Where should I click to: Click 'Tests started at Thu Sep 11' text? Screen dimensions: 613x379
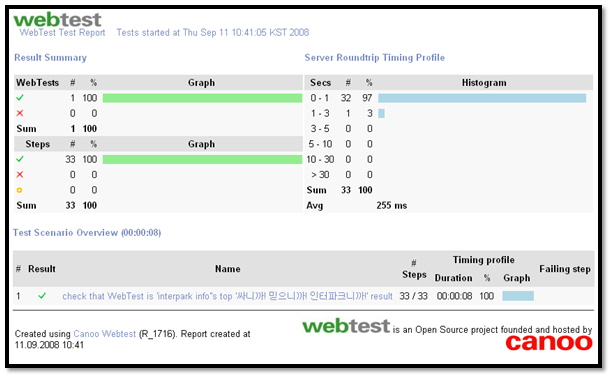(213, 32)
